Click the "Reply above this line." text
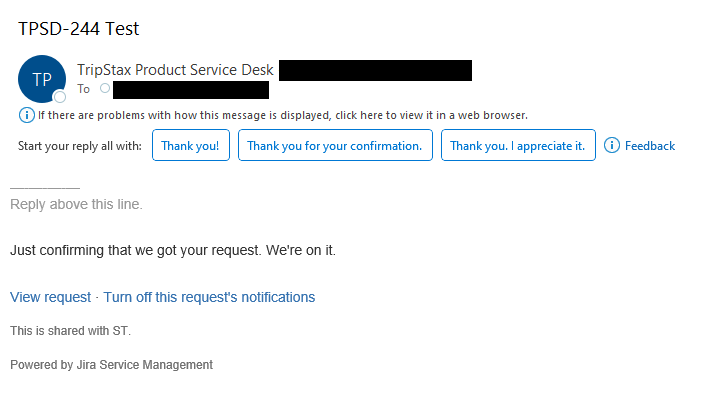715x406 pixels. [x=76, y=205]
